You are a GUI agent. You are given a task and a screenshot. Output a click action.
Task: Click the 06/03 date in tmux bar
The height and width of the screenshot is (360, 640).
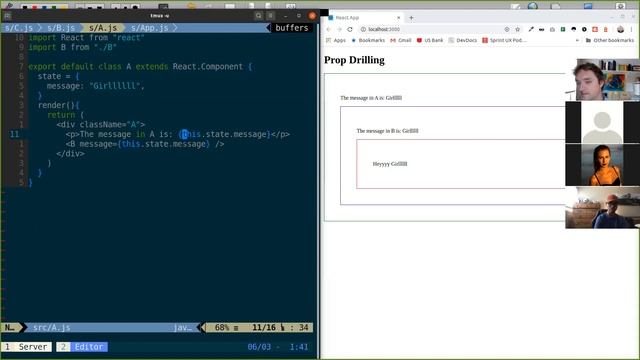point(259,347)
